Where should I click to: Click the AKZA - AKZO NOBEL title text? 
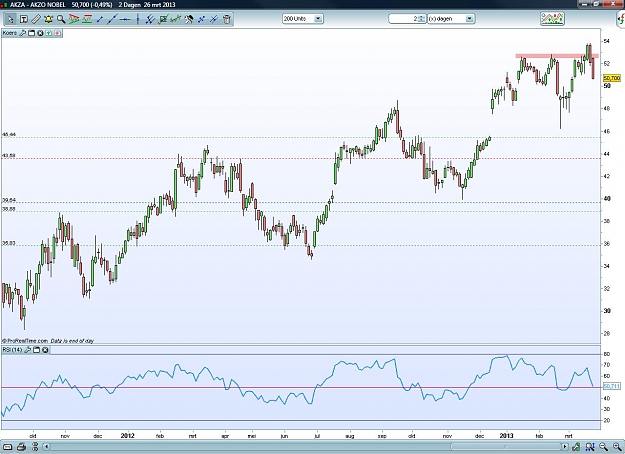point(37,5)
